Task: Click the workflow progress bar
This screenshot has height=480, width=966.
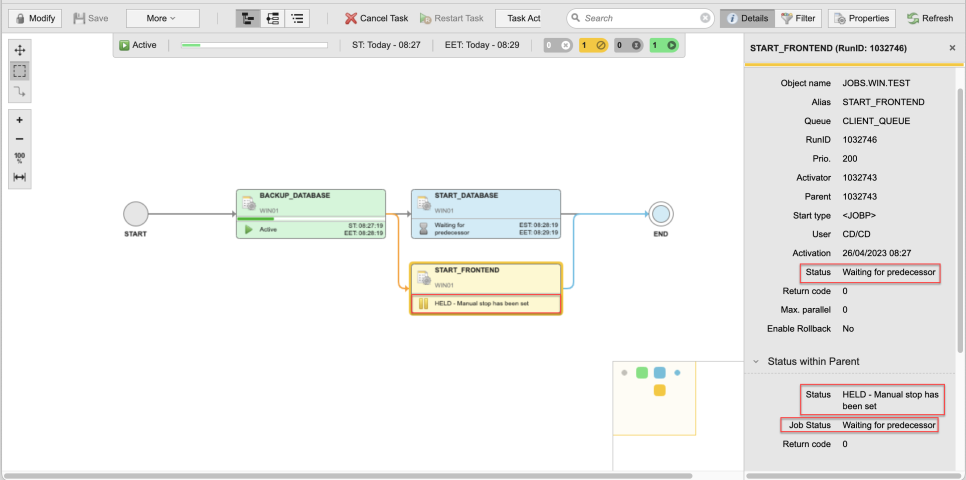Action: pos(254,45)
